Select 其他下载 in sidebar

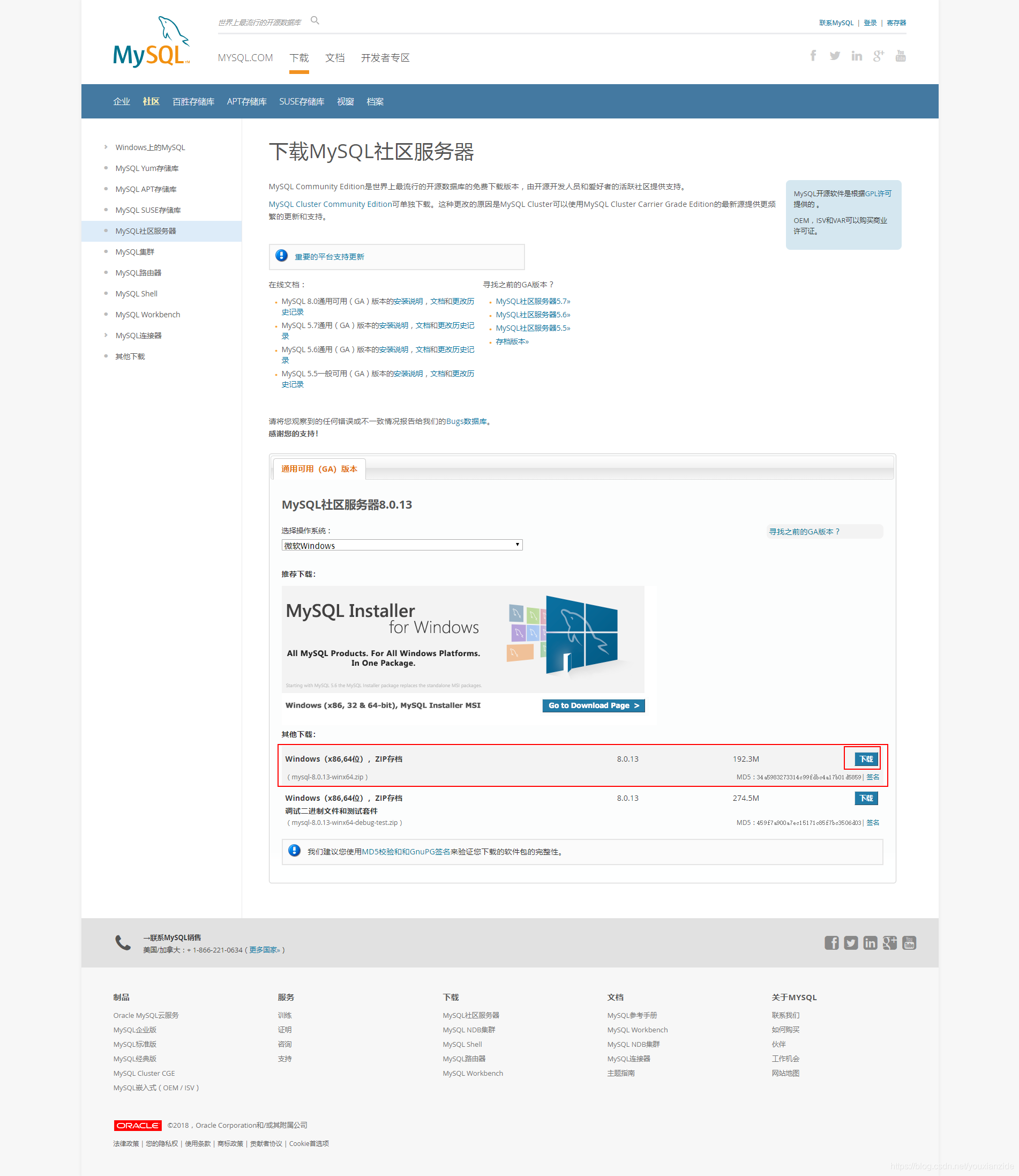(x=130, y=357)
